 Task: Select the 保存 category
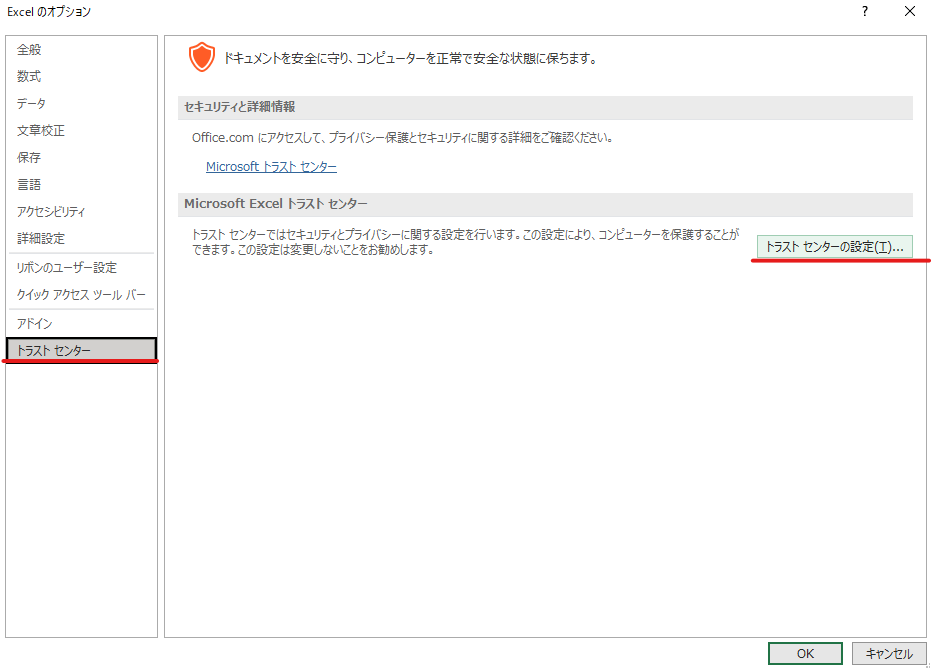point(81,157)
